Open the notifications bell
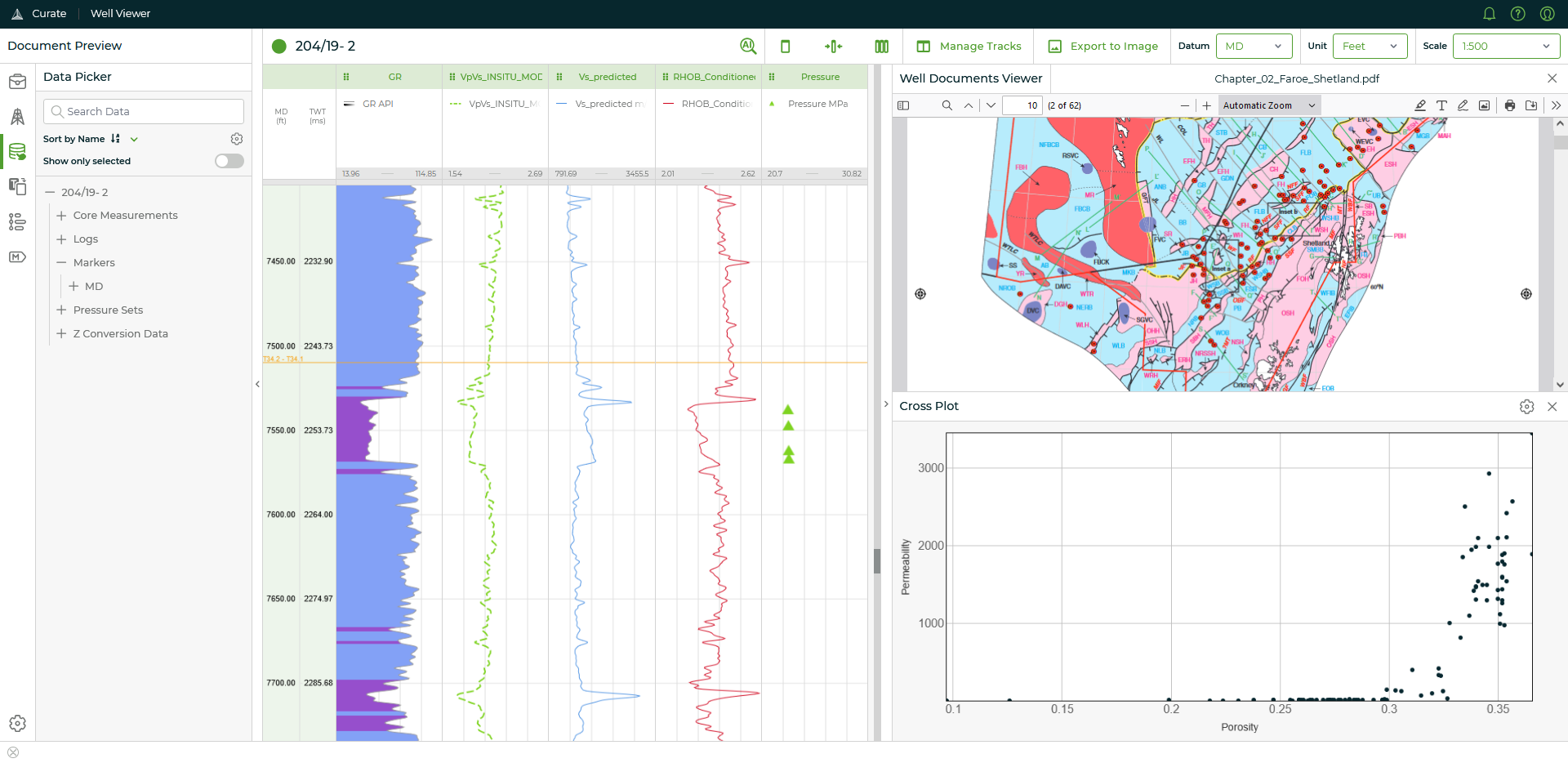Image resolution: width=1568 pixels, height=763 pixels. point(1490,14)
